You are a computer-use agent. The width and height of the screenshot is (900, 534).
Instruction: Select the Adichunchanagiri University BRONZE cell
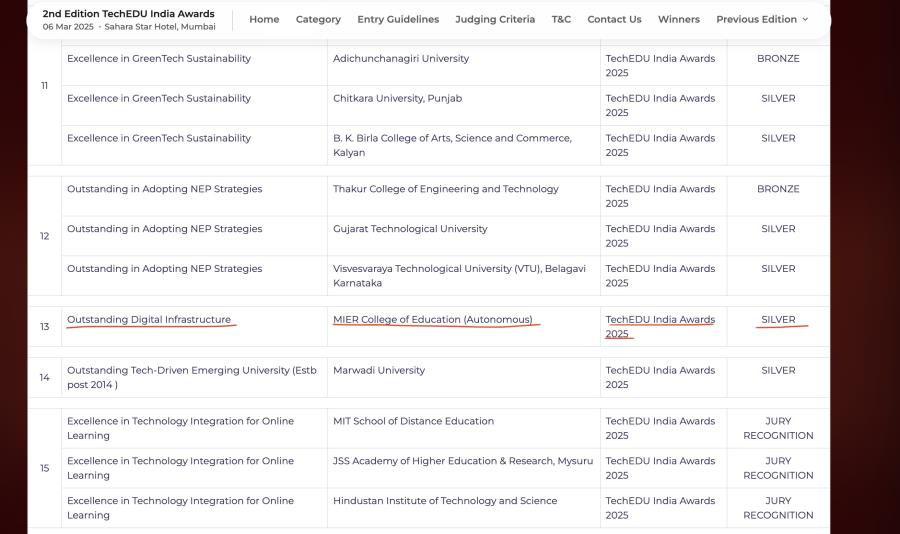(778, 65)
